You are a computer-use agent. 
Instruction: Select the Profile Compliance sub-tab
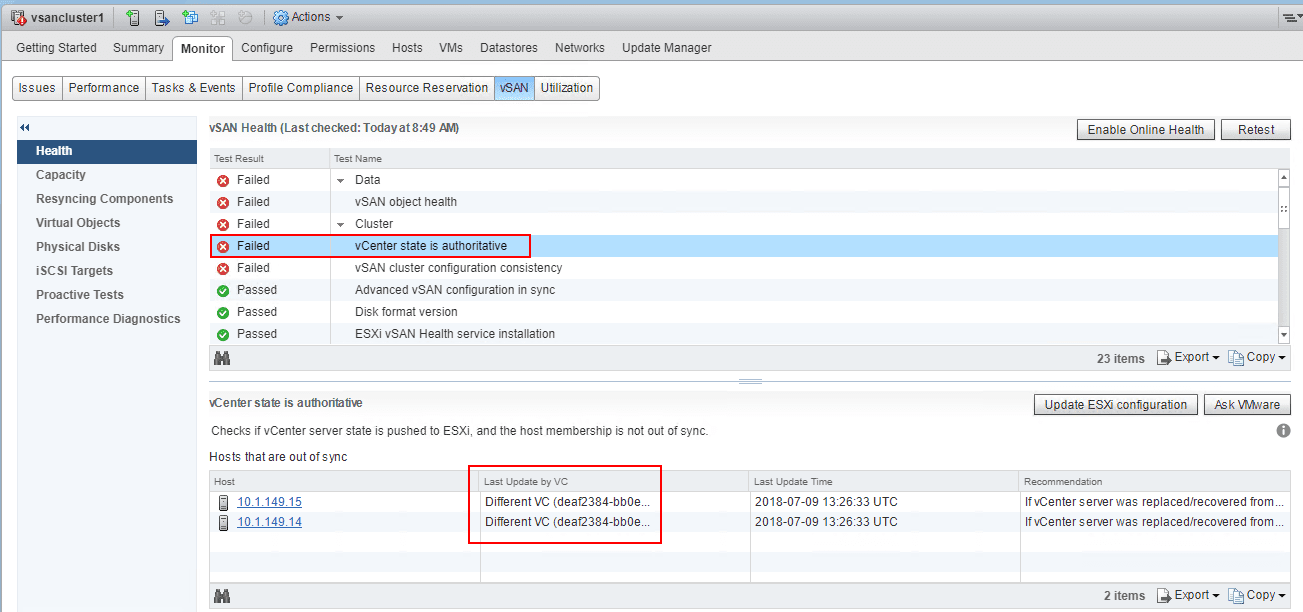301,88
